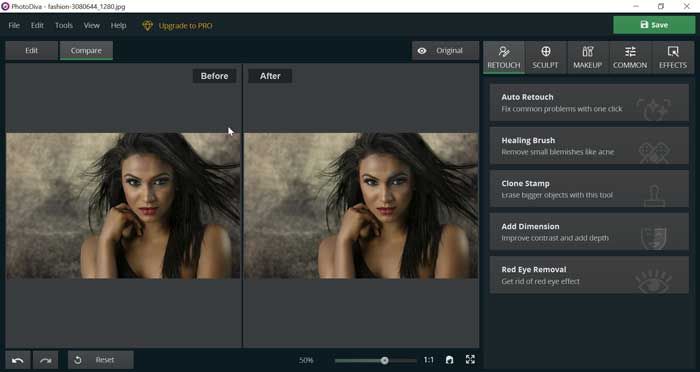700x372 pixels.
Task: Switch to the Compare view tab
Action: [86, 50]
